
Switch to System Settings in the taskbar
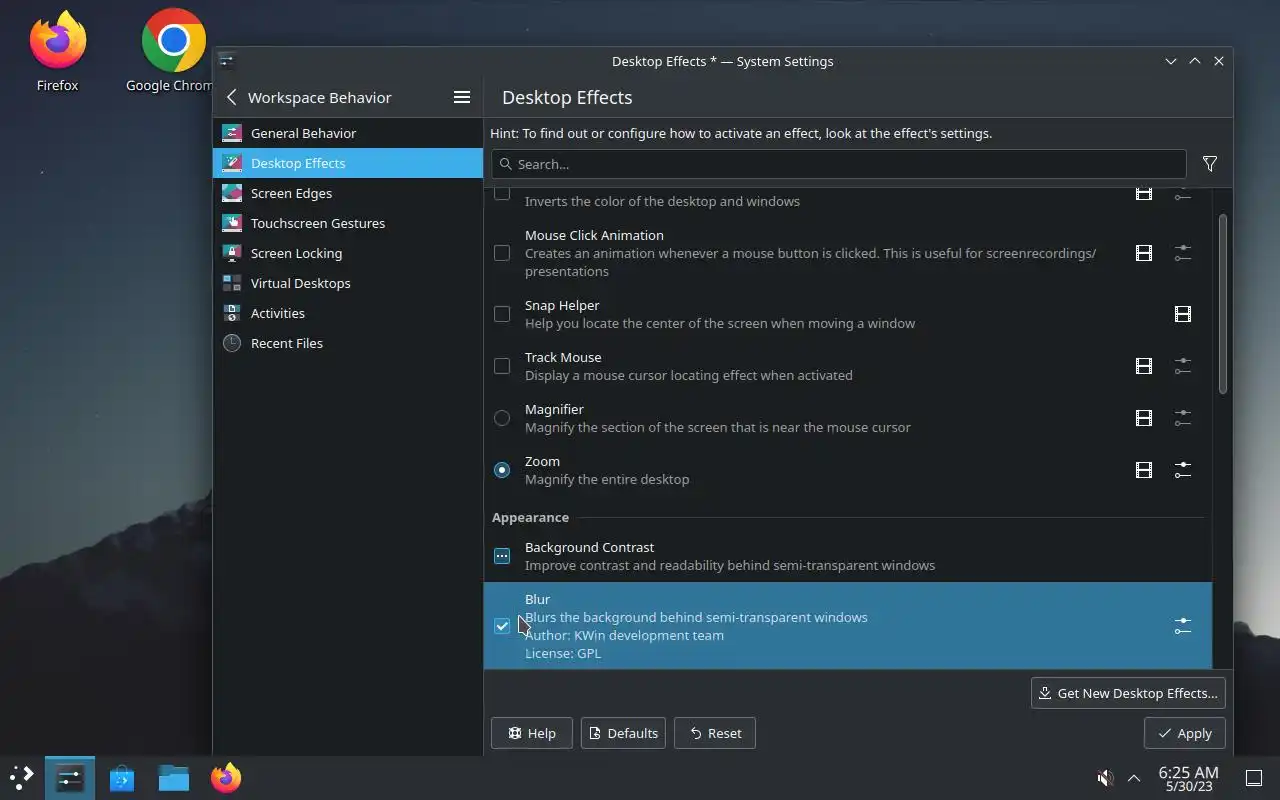pos(70,777)
